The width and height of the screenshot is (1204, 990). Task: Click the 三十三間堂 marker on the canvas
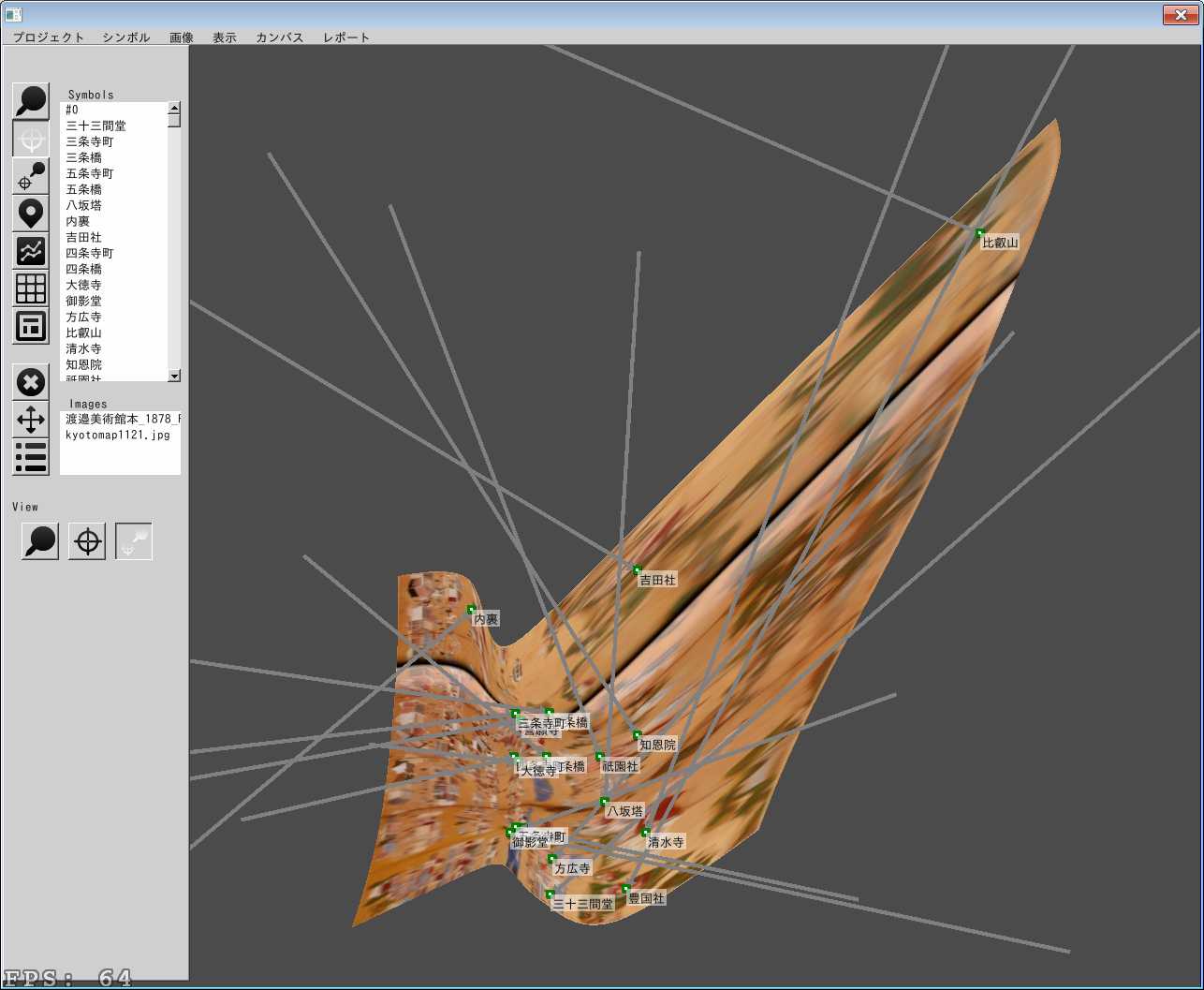(551, 894)
